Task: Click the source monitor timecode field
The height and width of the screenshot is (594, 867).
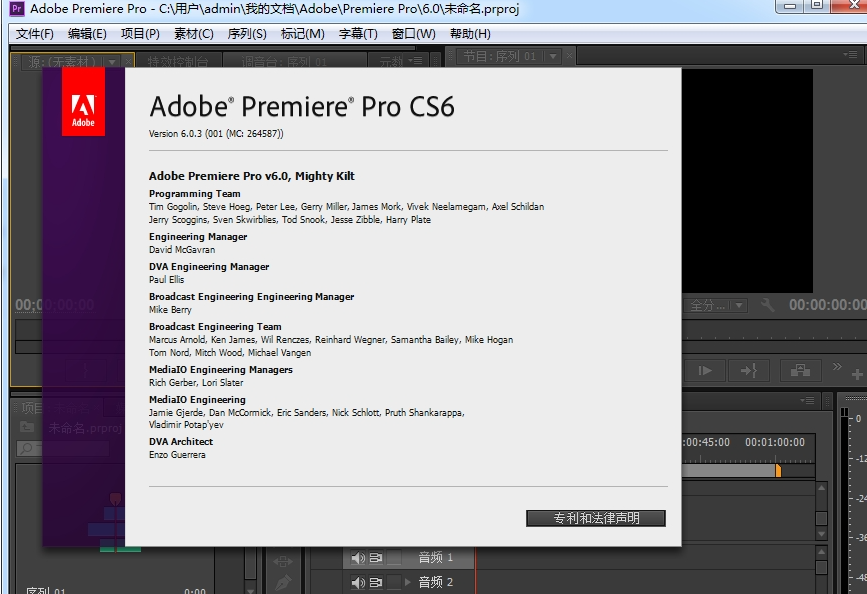Action: point(55,305)
